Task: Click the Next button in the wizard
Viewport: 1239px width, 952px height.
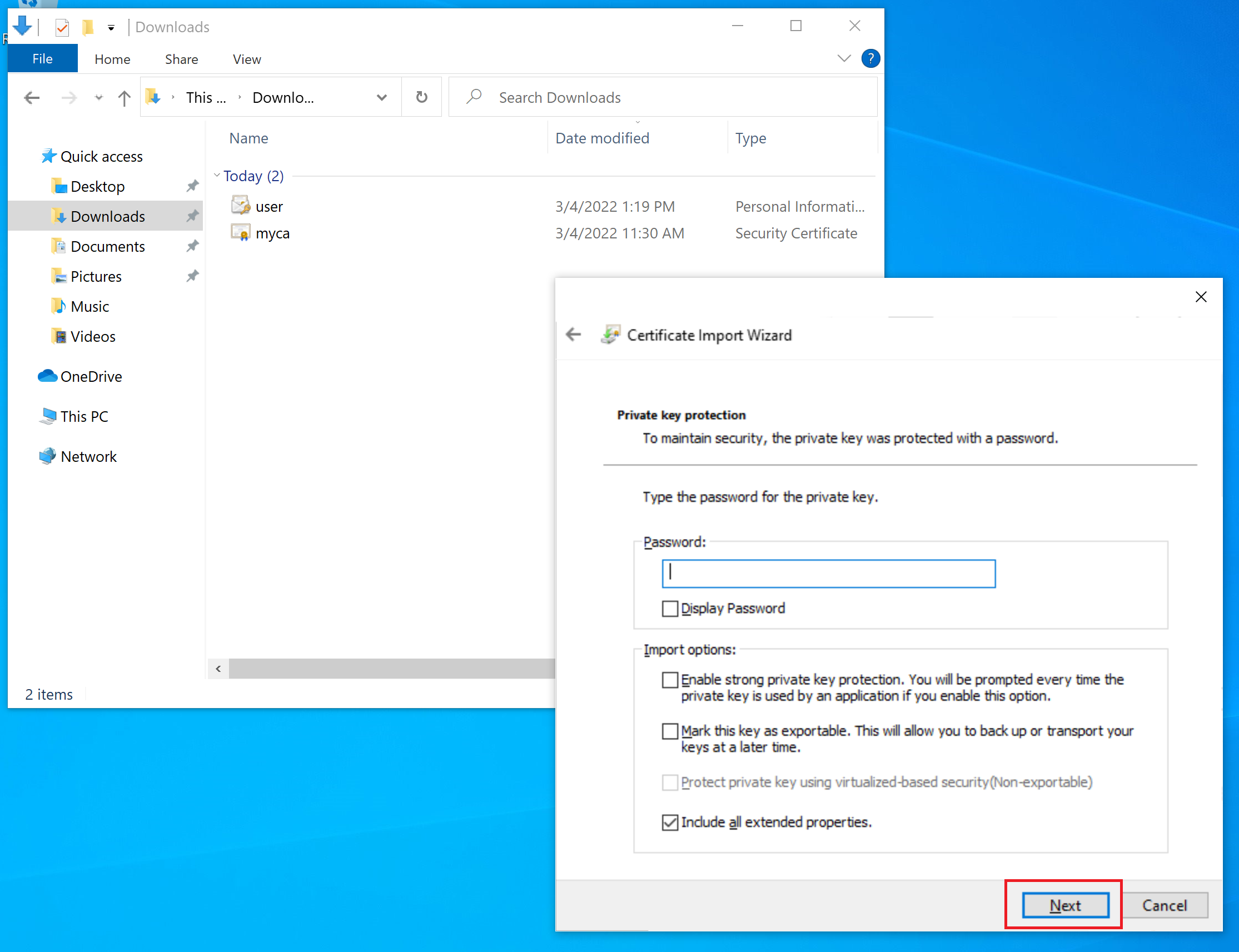Action: (1064, 905)
